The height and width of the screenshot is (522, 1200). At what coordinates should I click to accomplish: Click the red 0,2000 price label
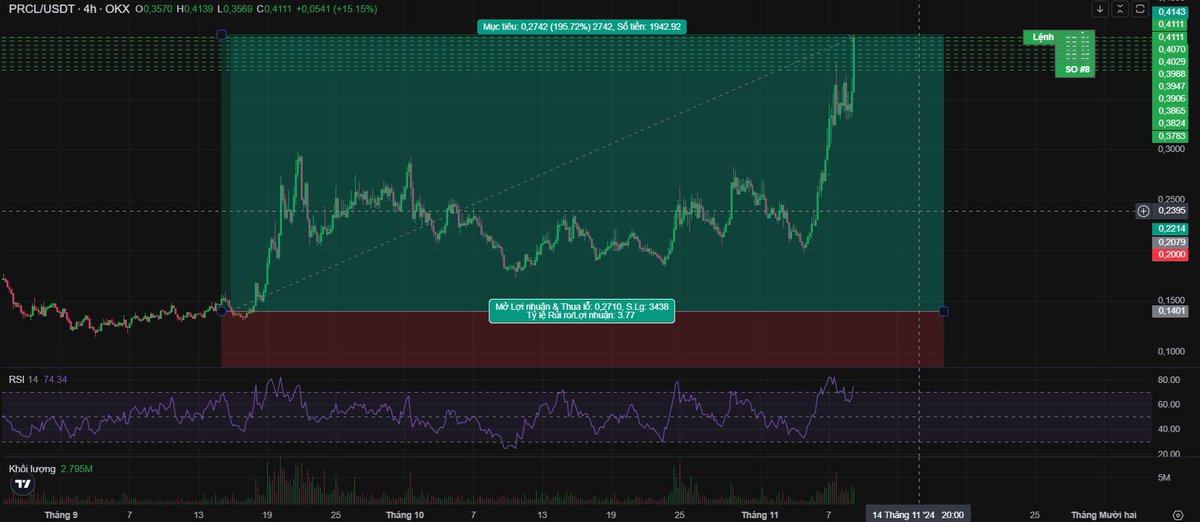tap(1172, 255)
